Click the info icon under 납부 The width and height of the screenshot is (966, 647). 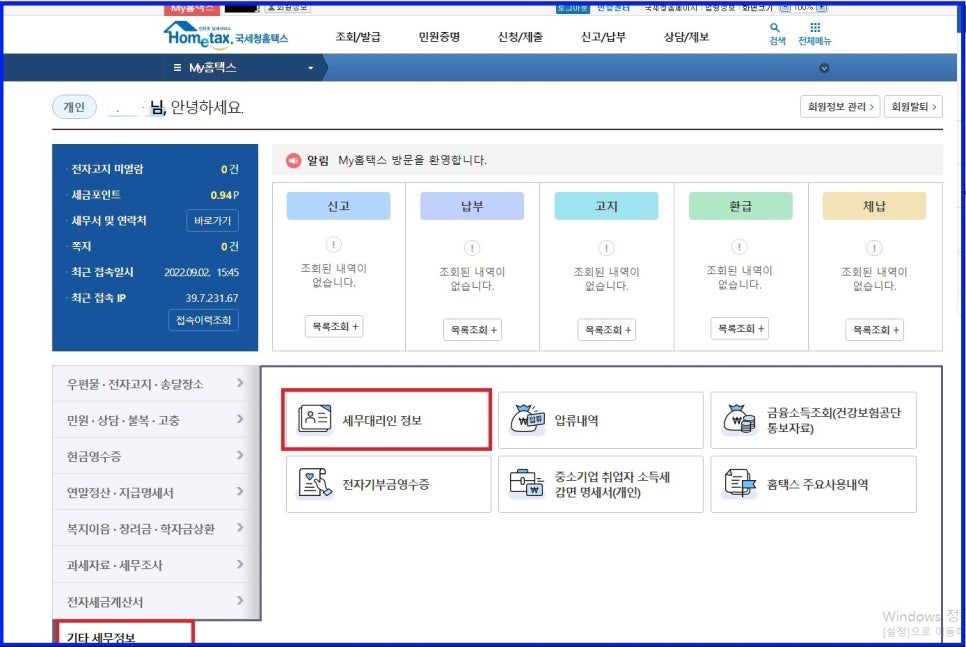pyautogui.click(x=472, y=248)
